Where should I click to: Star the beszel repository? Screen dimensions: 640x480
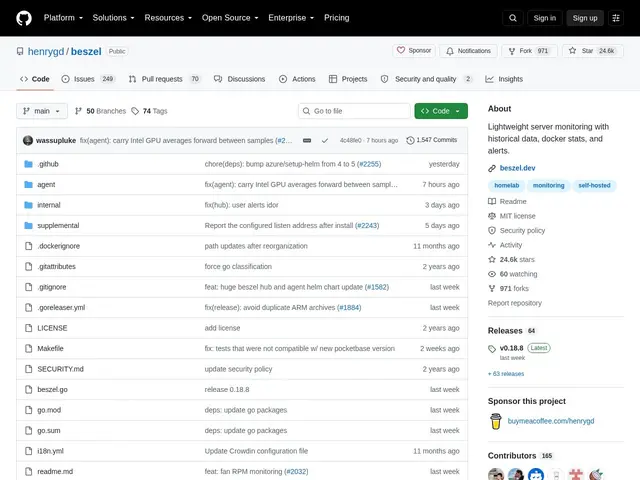593,51
